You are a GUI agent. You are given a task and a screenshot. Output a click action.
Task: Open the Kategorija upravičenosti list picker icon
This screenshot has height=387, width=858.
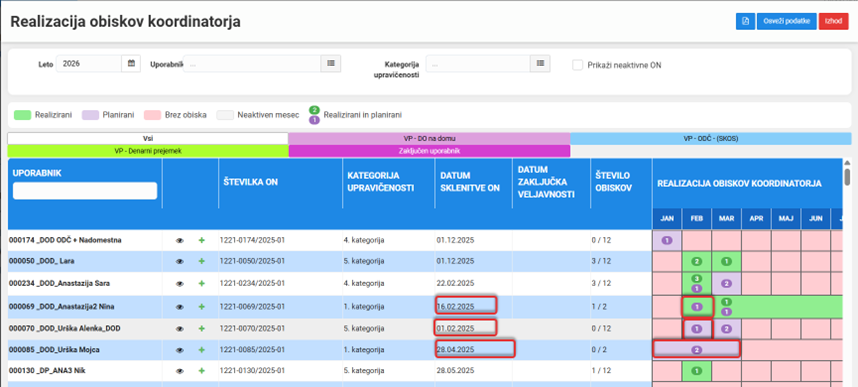(x=540, y=63)
